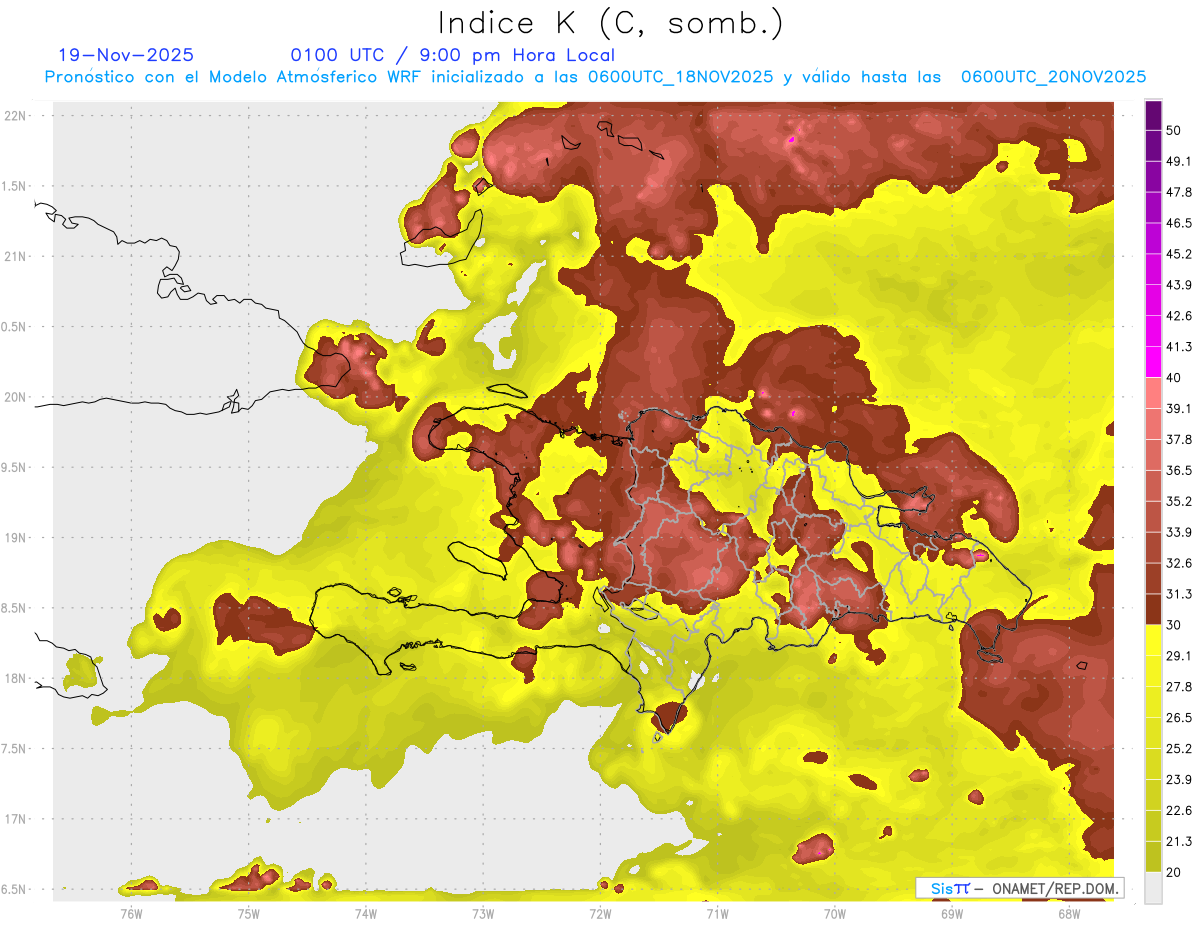Click the "0100 UTC / 9:00 pm Hora Local" time text
1200x927 pixels.
tap(452, 56)
